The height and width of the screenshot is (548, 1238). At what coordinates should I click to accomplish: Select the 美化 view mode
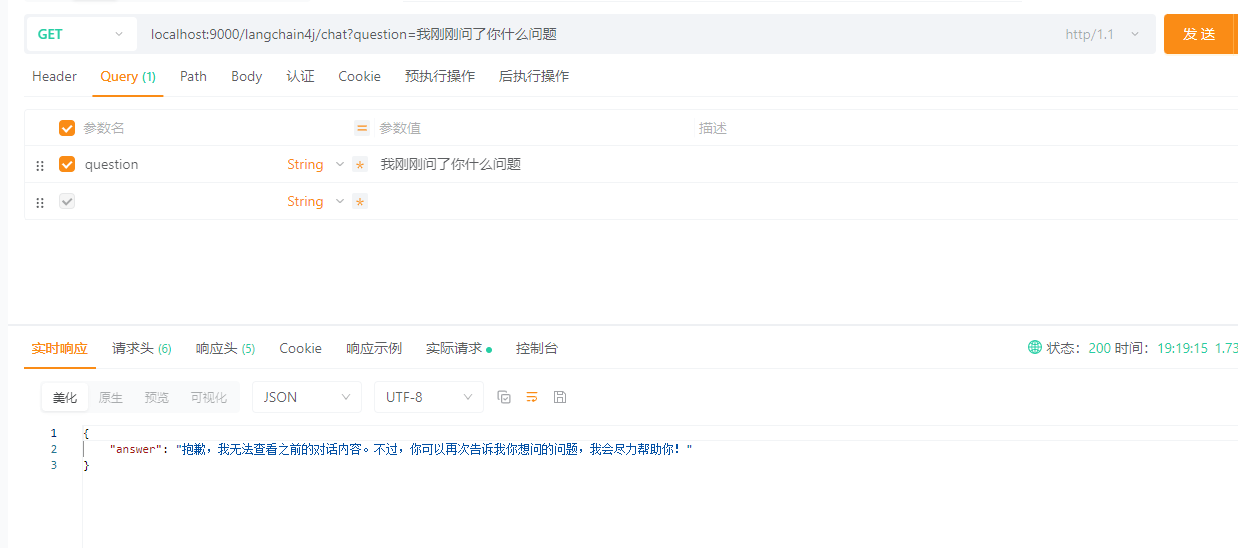65,397
